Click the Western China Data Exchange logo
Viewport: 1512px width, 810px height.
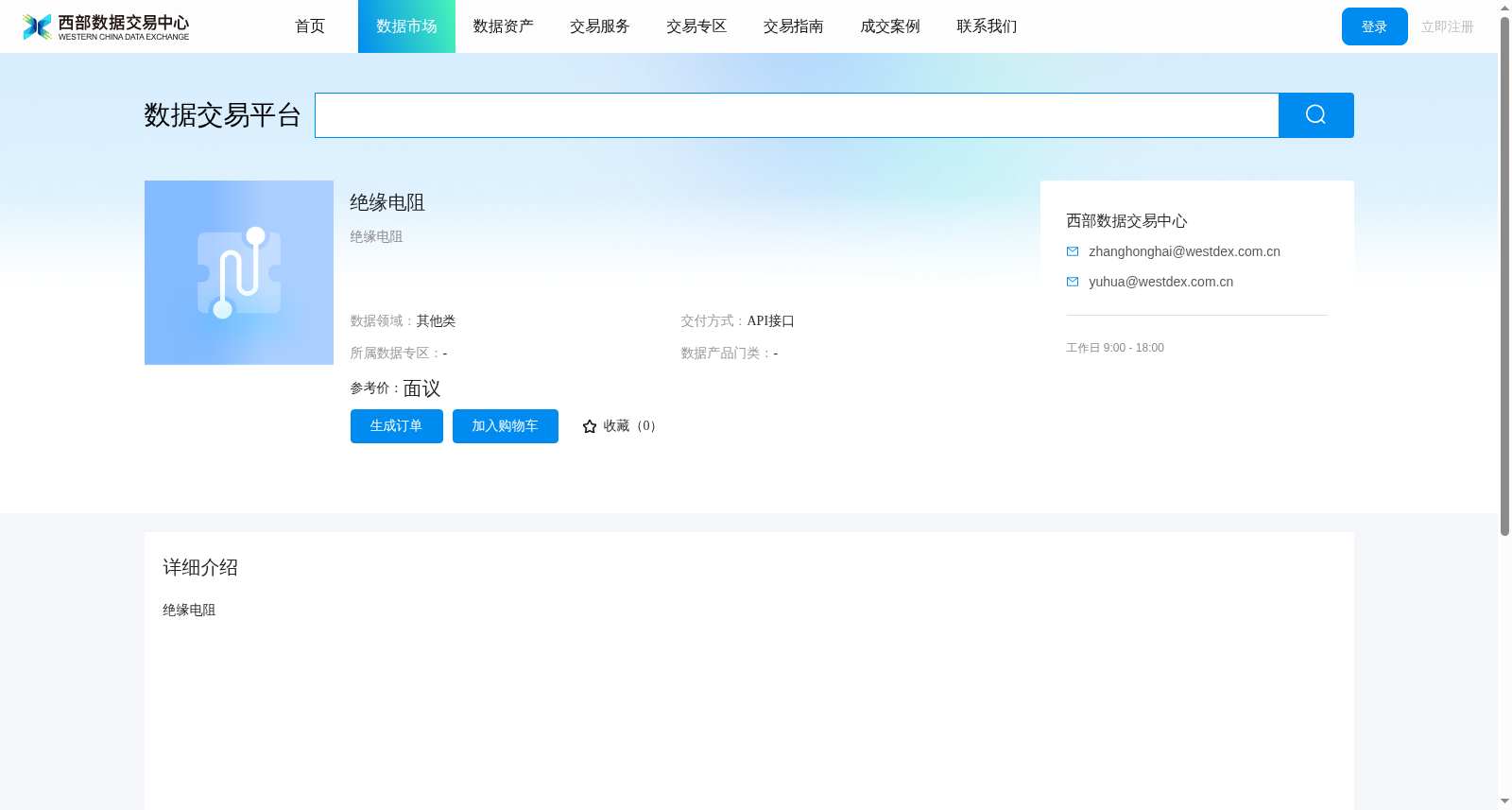[106, 26]
